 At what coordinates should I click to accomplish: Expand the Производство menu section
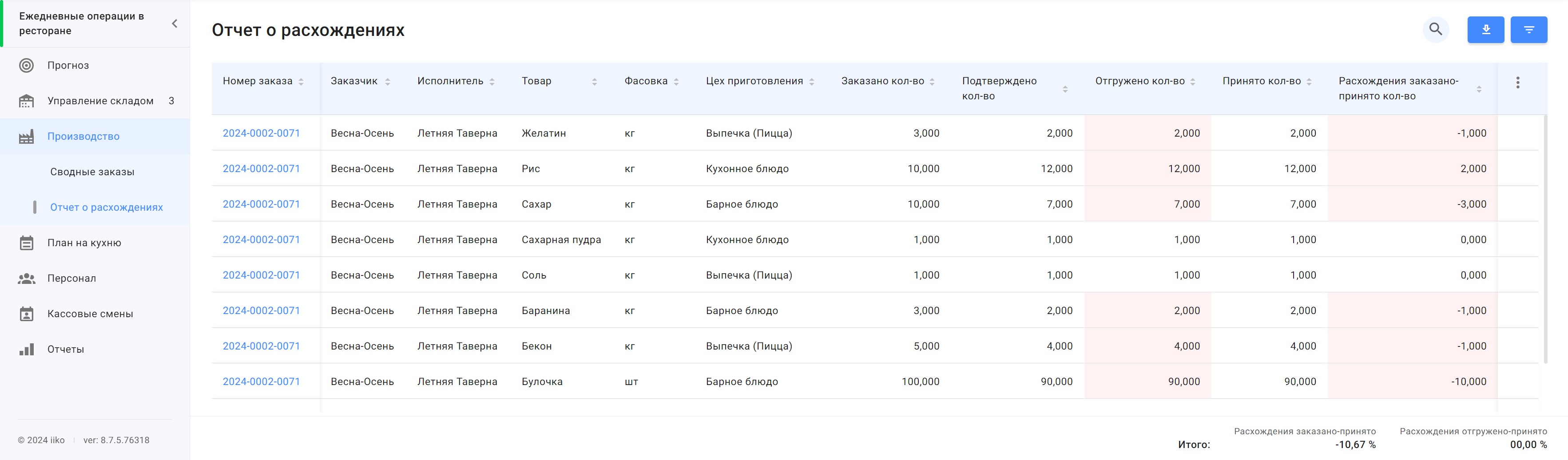pos(83,137)
